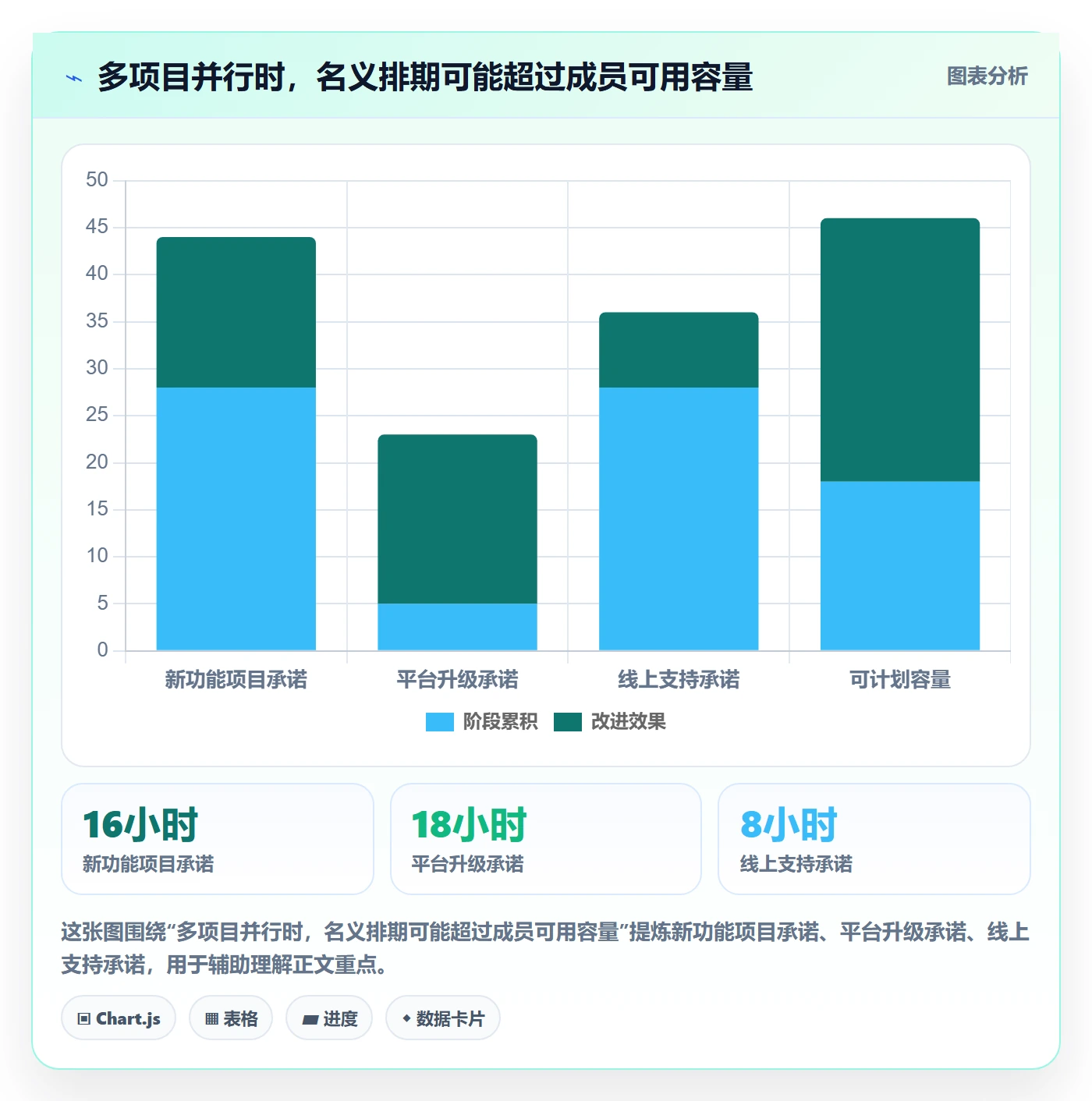Select the 表格 tag chip
Image resolution: width=1092 pixels, height=1101 pixels.
231,1018
